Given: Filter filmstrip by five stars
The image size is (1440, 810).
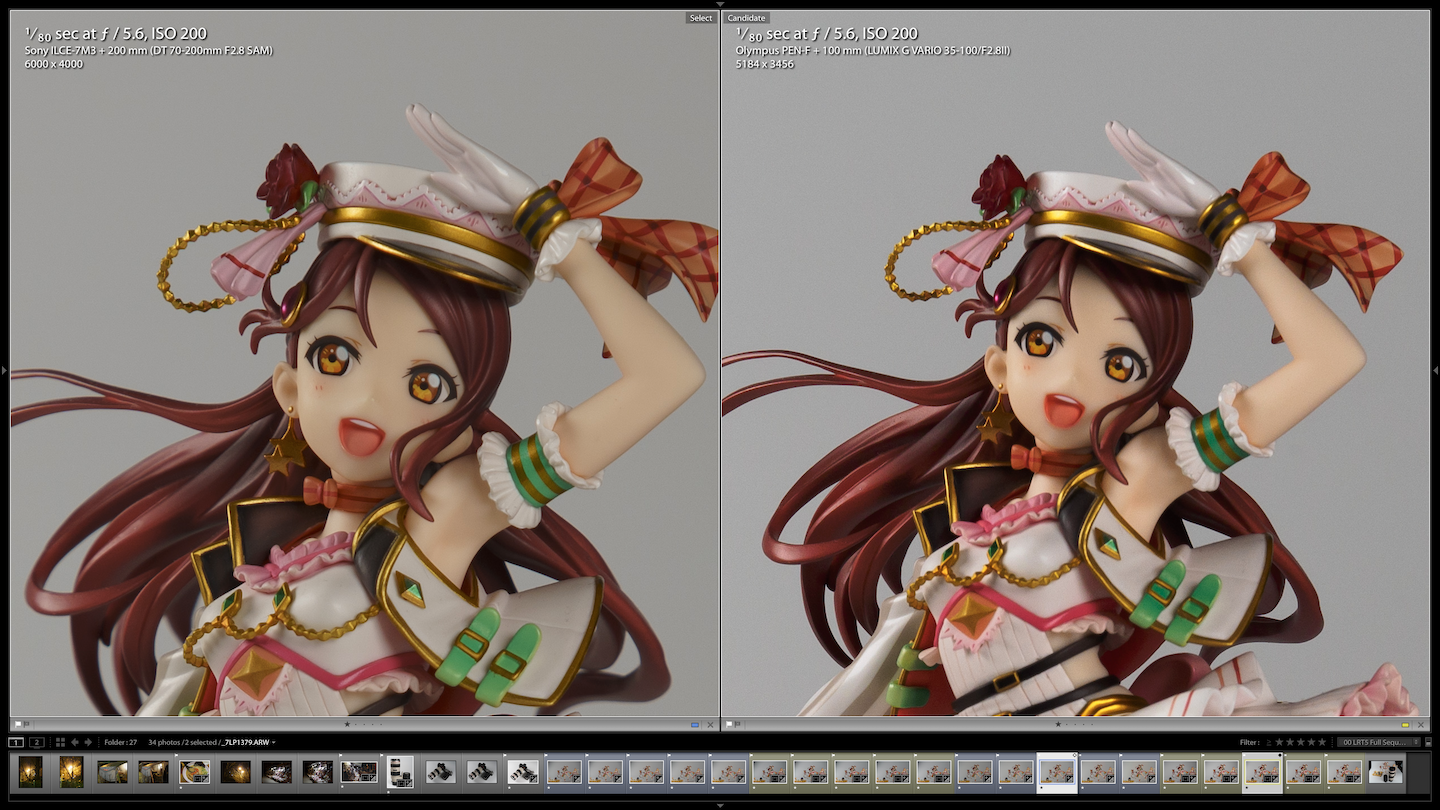Looking at the screenshot, I should [1322, 742].
